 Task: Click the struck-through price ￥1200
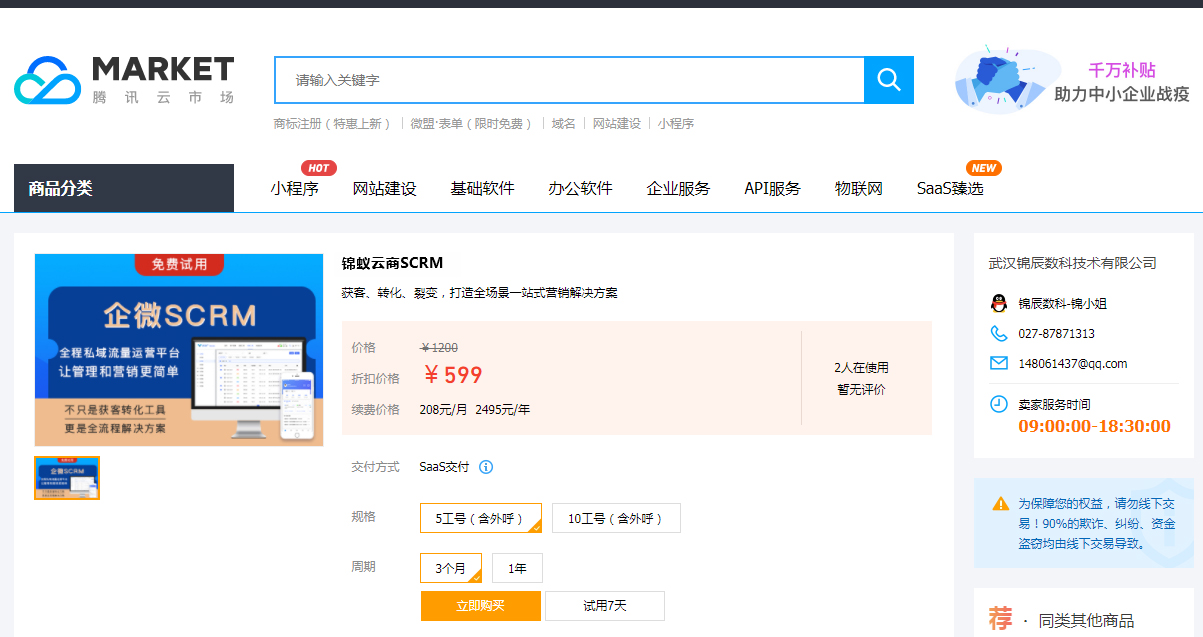tap(439, 347)
